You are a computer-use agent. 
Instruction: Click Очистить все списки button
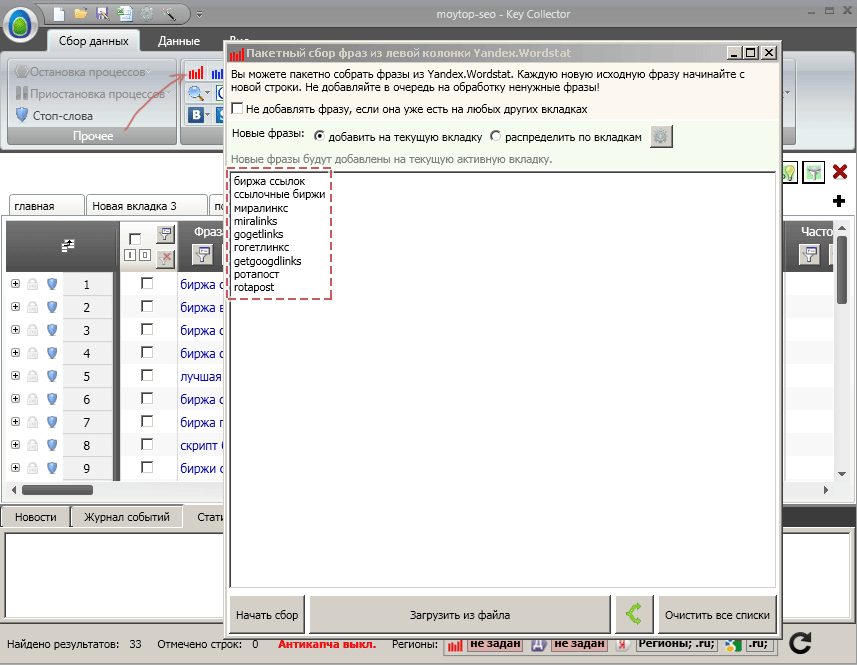point(717,615)
